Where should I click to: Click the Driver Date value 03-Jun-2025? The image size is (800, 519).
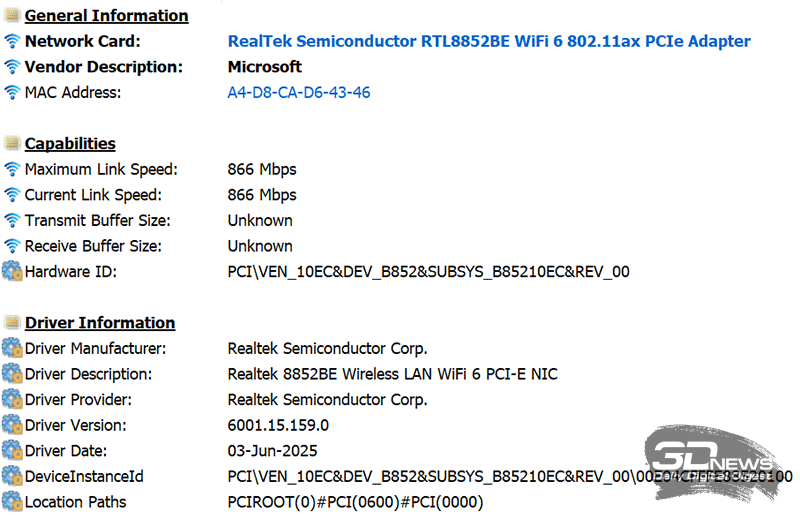272,451
